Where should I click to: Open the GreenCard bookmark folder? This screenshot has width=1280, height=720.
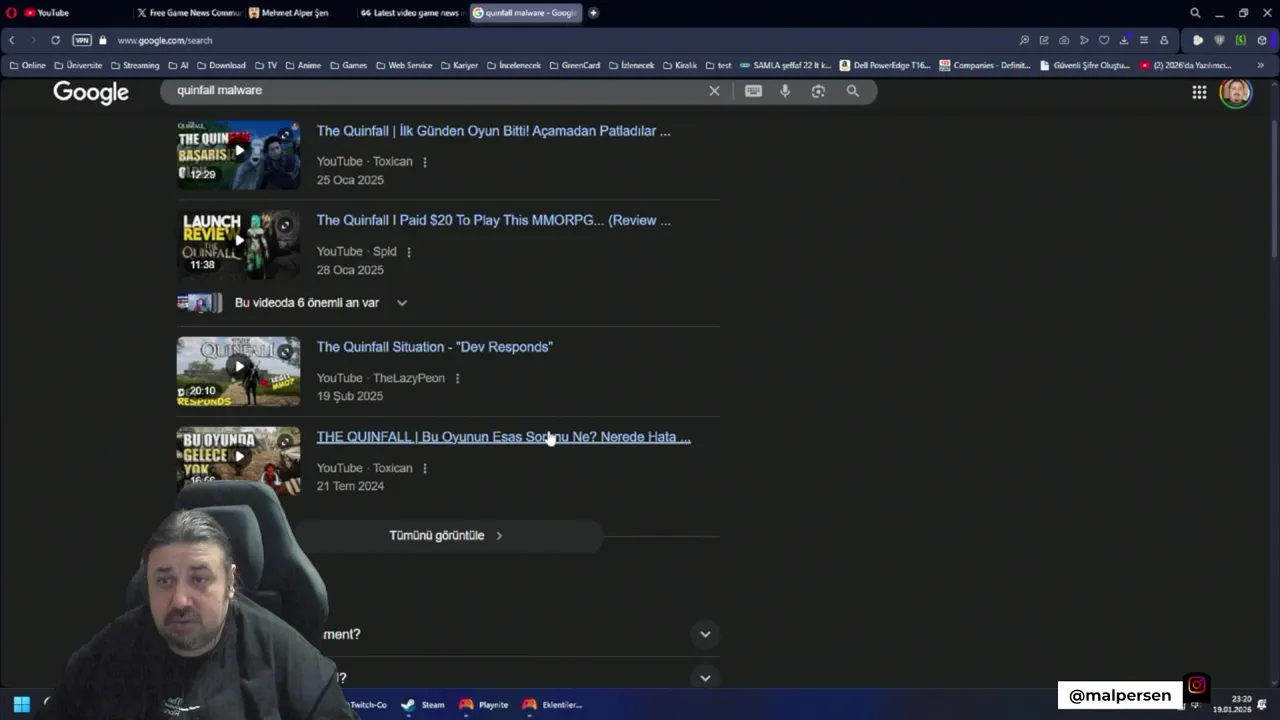575,65
